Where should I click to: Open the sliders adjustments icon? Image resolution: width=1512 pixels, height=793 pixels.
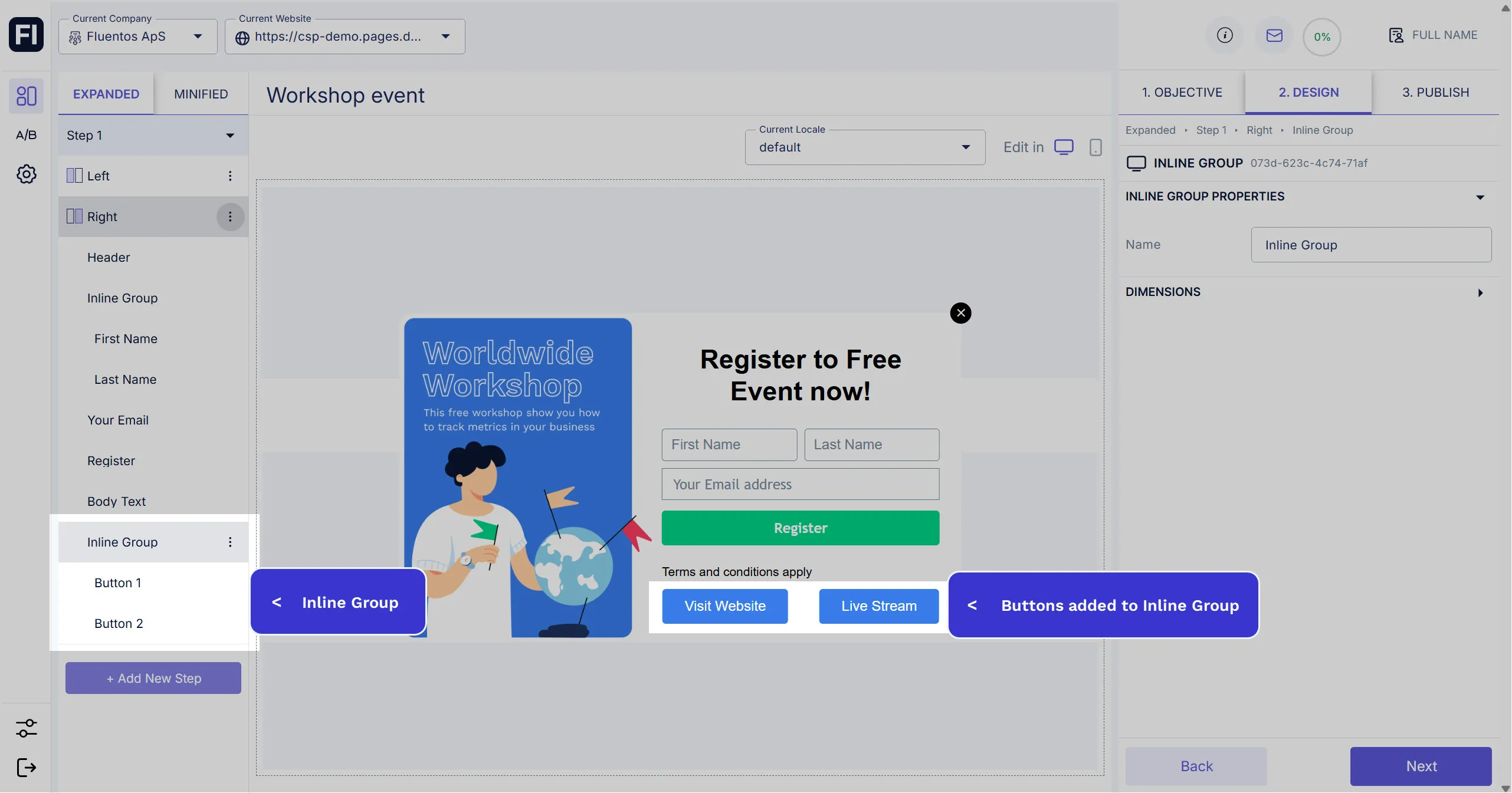(26, 728)
